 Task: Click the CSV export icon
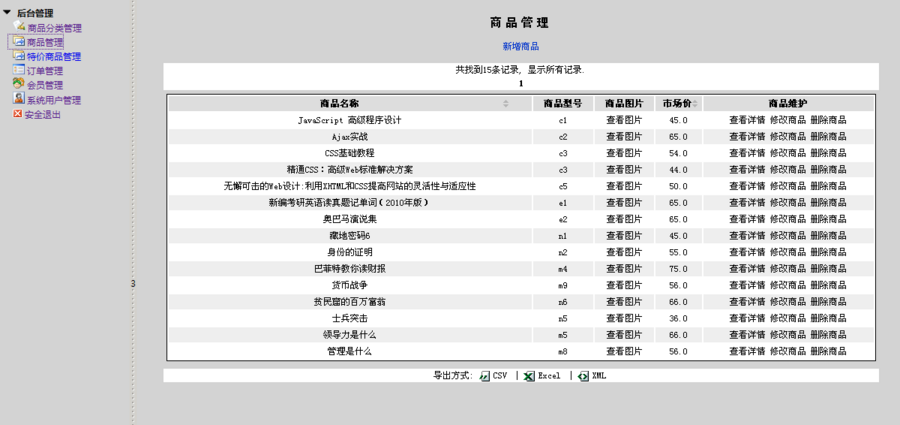click(x=485, y=376)
